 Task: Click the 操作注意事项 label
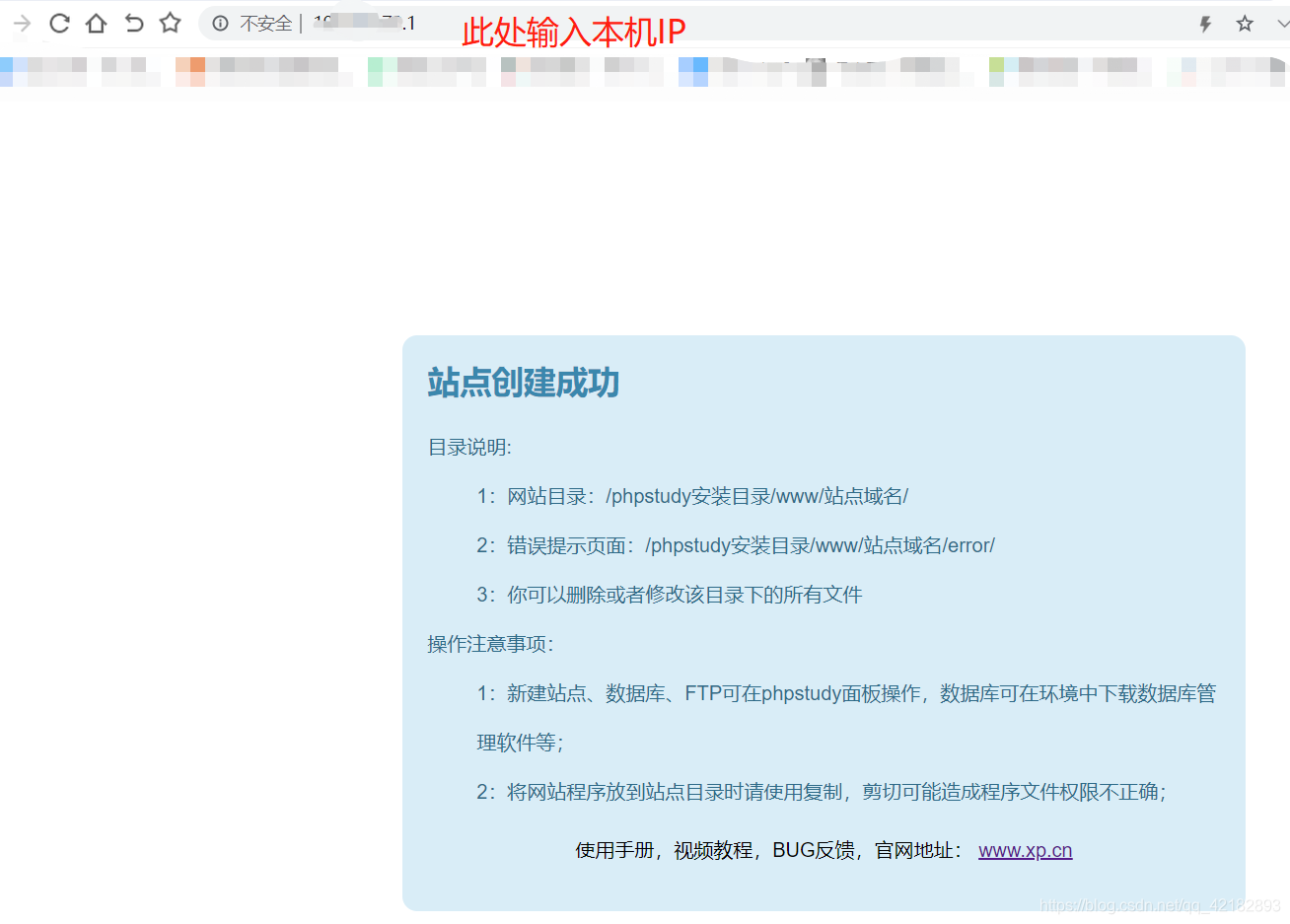(x=490, y=644)
